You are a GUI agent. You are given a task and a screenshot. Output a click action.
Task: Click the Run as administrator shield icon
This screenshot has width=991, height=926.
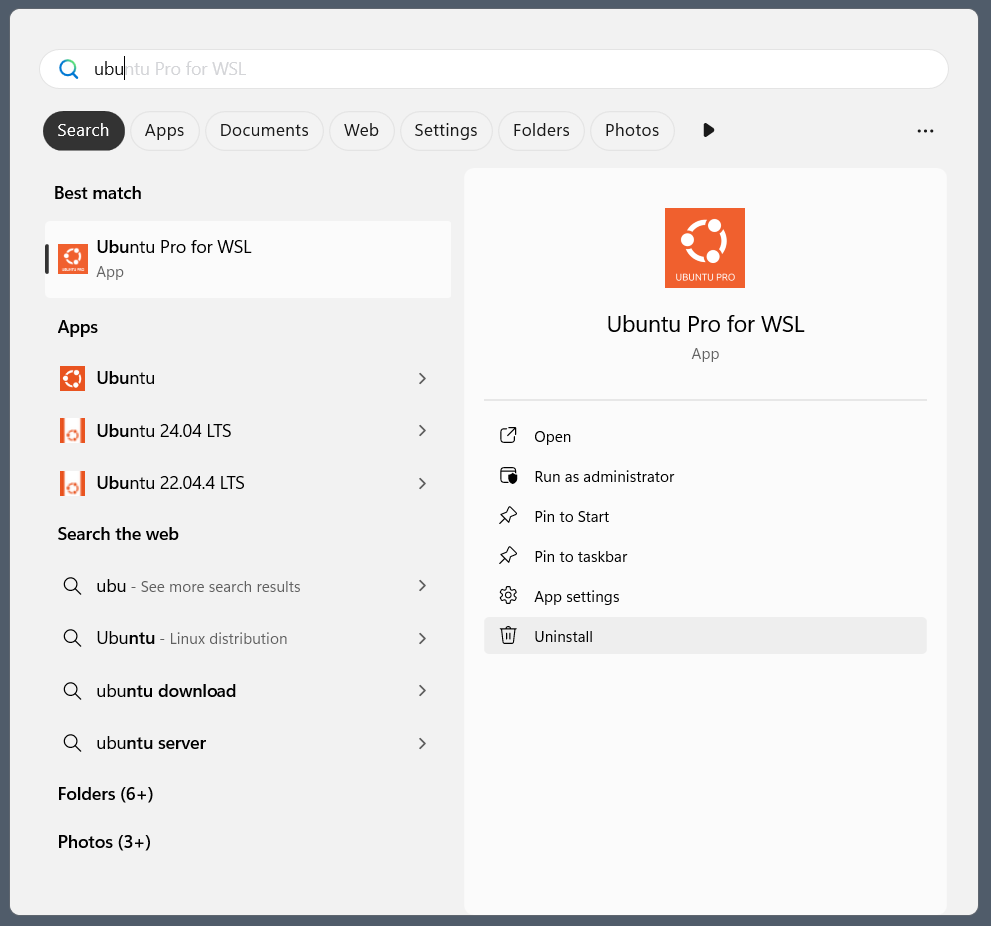tap(508, 475)
